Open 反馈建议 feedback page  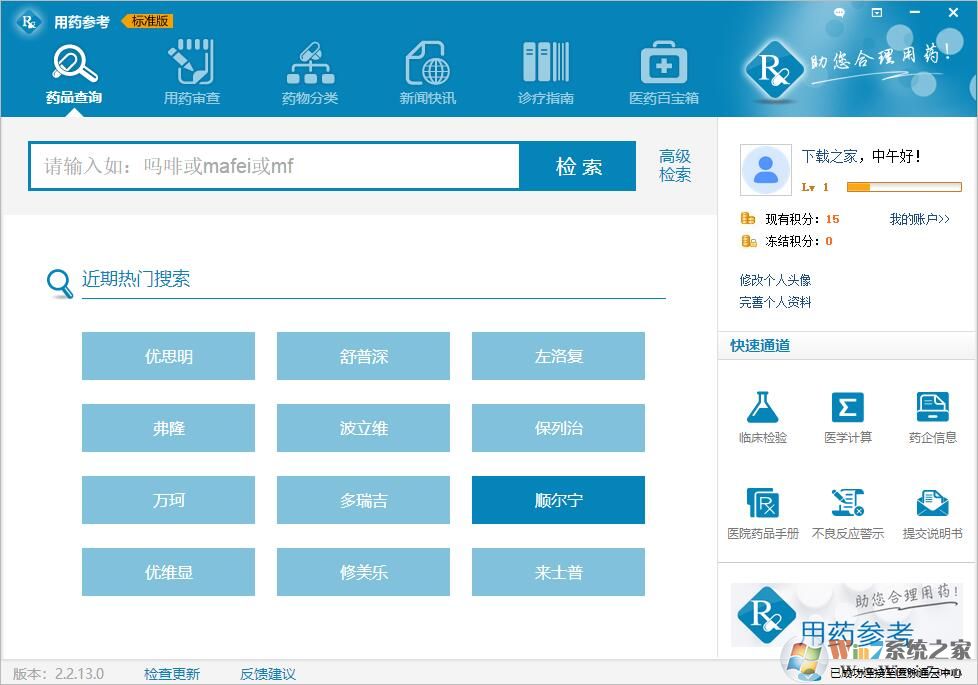tap(267, 673)
